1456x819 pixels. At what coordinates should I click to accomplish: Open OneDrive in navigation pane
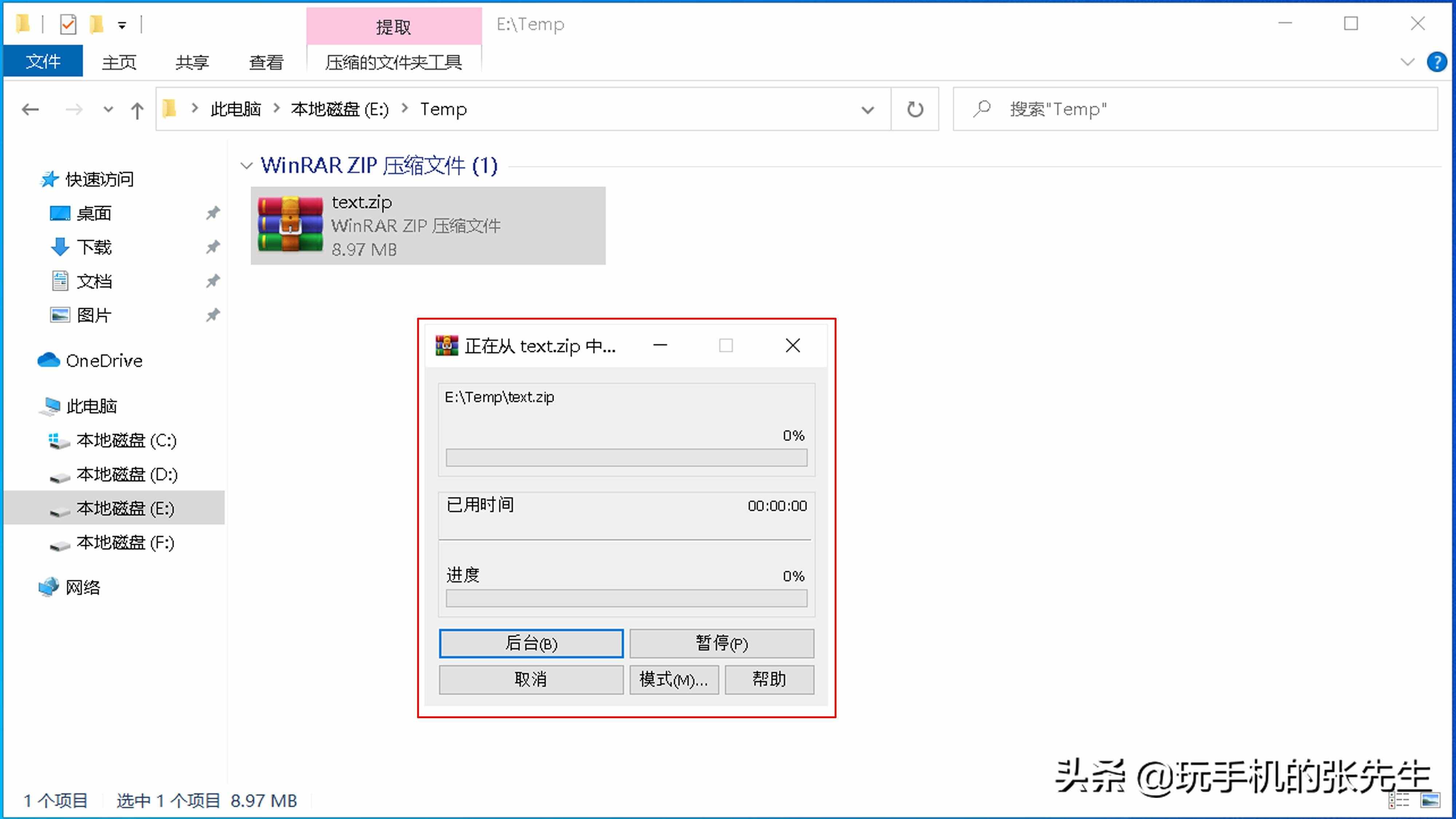point(90,361)
